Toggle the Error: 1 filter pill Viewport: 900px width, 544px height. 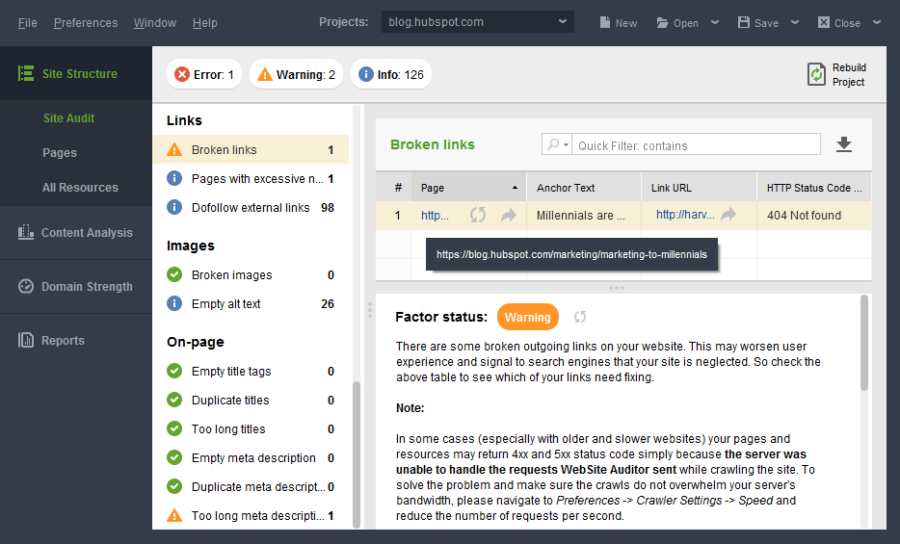(x=204, y=75)
